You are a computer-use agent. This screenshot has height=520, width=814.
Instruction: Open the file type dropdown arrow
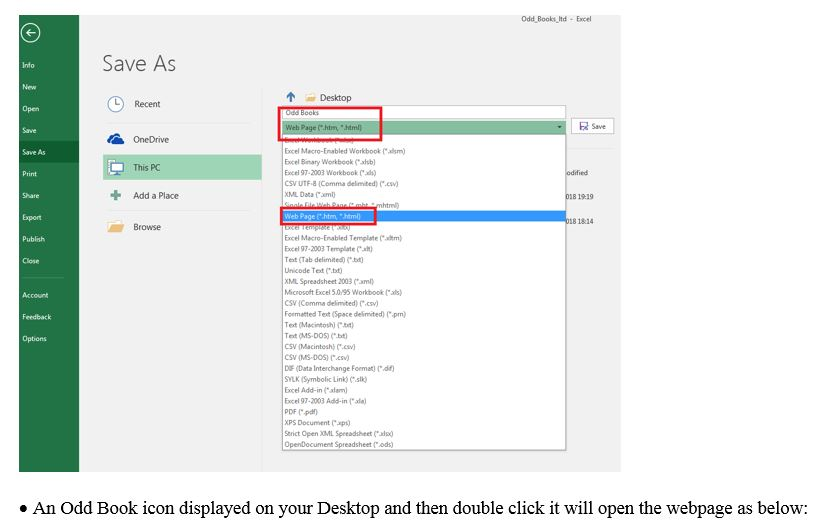(x=559, y=127)
